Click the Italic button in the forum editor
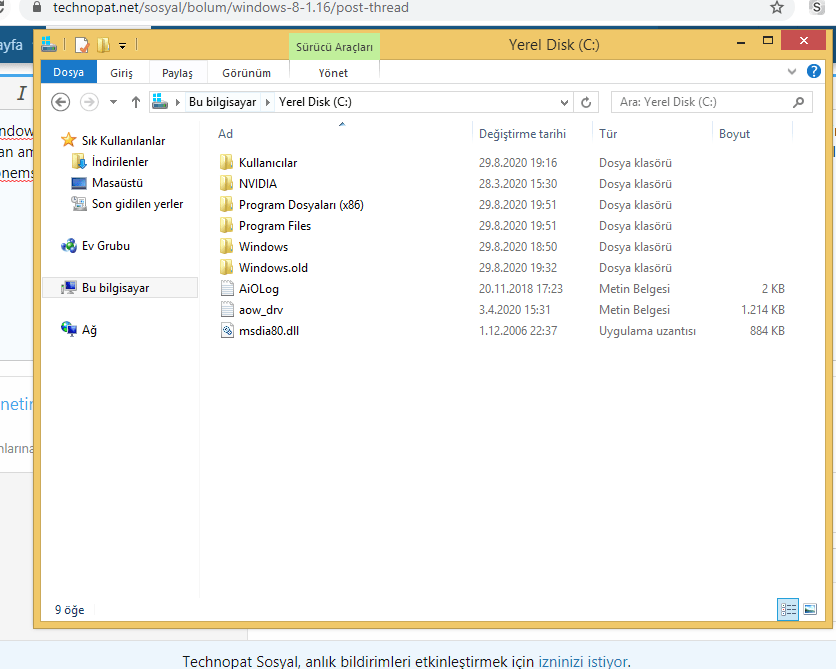 22,93
